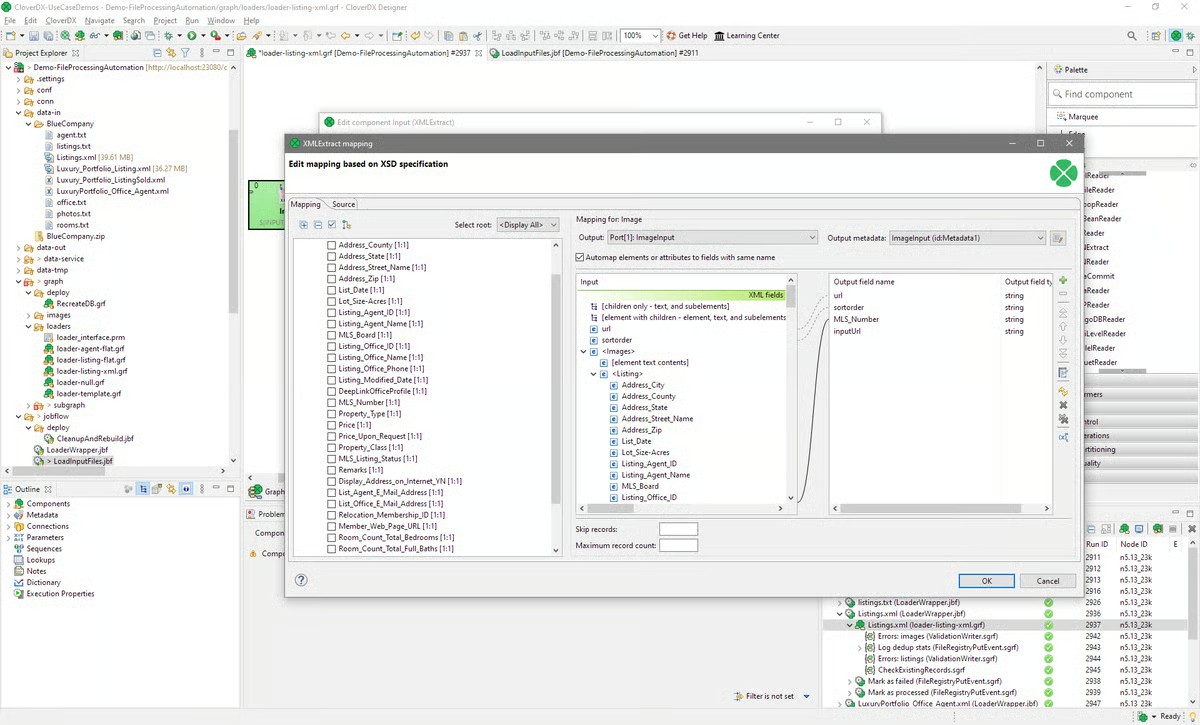The width and height of the screenshot is (1200, 725).
Task: Open the Output metadata dropdown
Action: [967, 238]
